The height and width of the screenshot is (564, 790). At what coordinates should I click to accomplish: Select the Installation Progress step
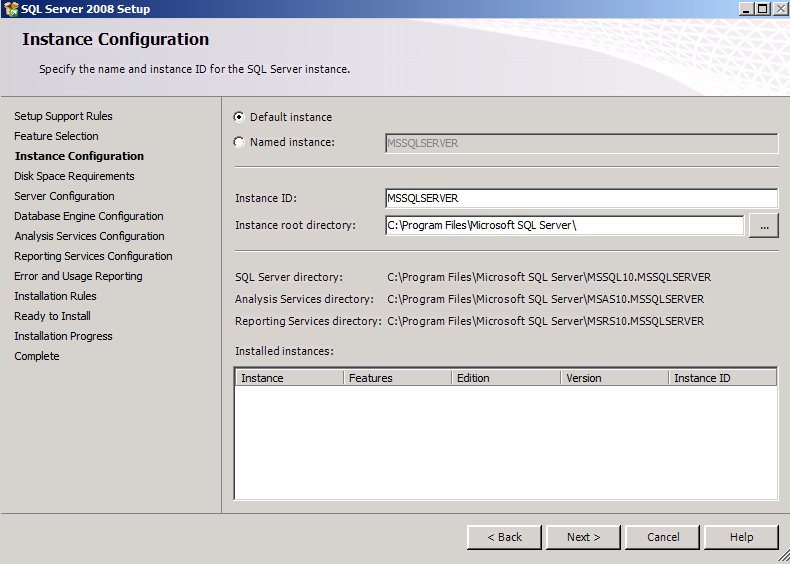(63, 336)
